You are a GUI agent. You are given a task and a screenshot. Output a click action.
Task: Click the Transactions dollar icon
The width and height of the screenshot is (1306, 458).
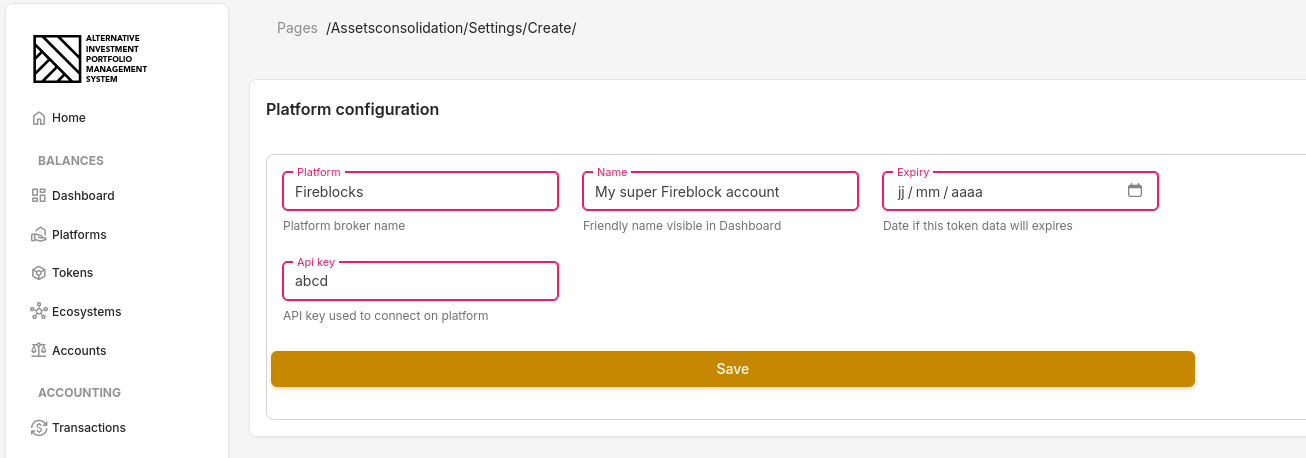pos(39,428)
